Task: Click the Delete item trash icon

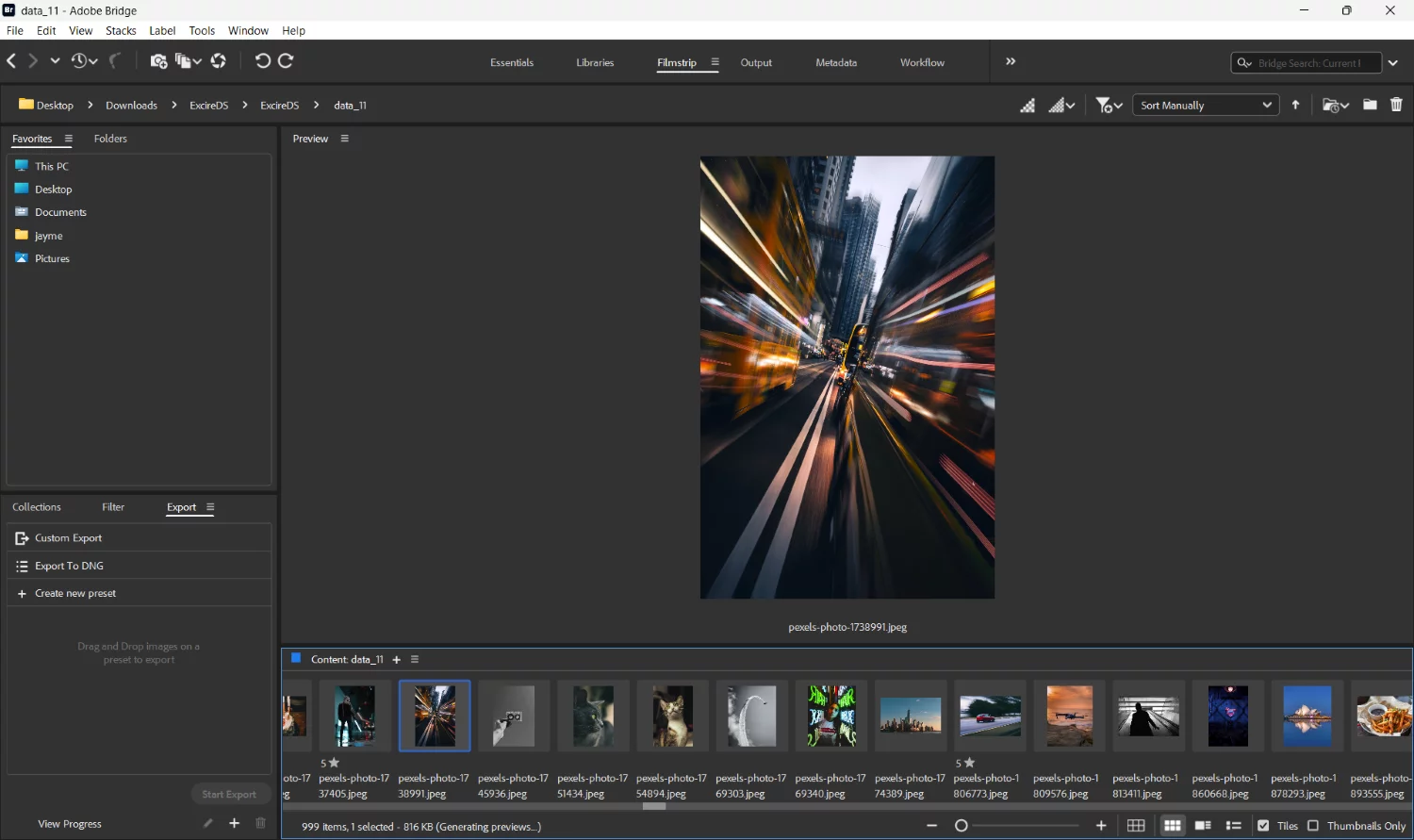Action: [1396, 105]
